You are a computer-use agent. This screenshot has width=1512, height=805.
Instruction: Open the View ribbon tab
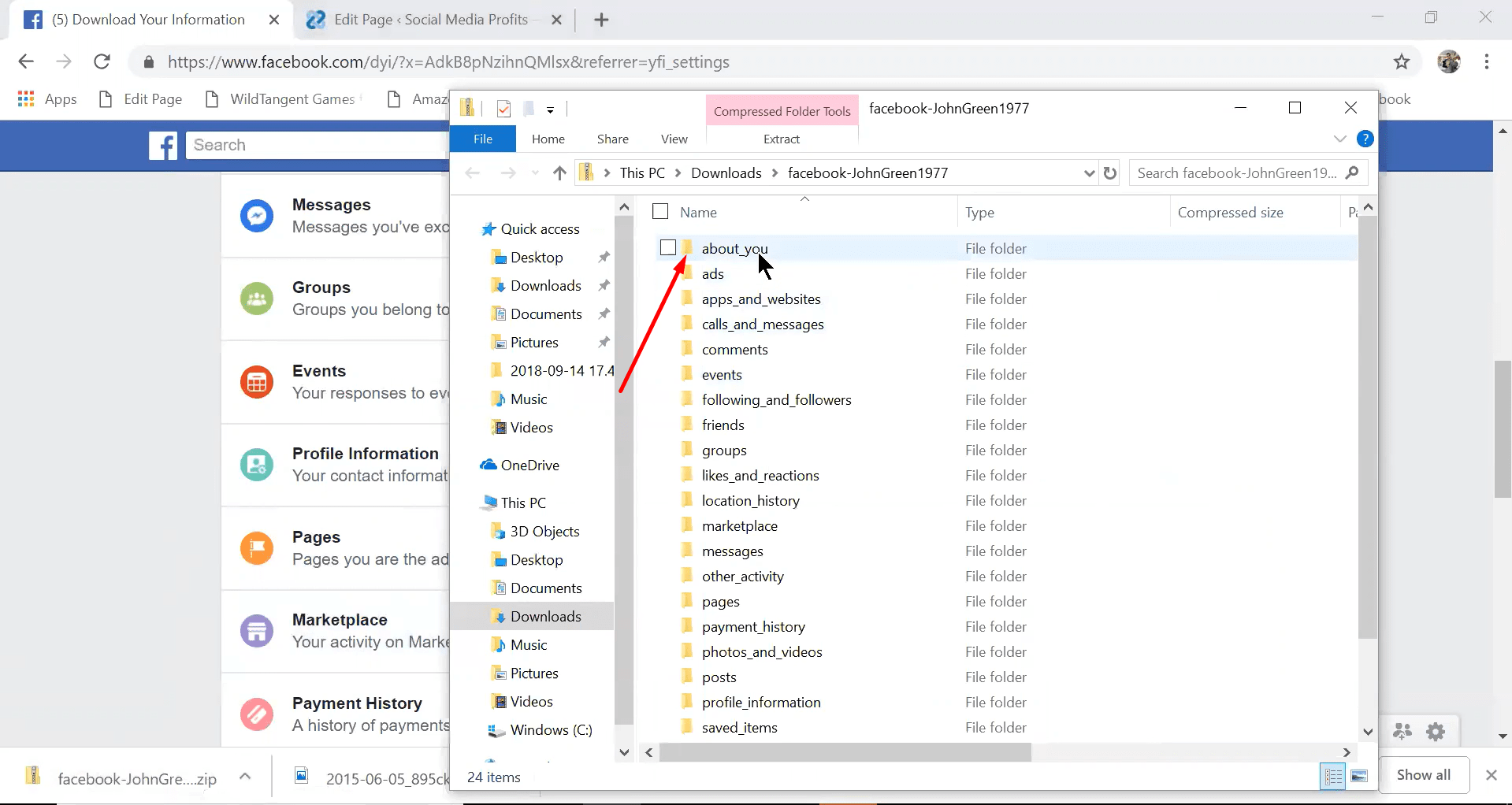click(x=674, y=139)
